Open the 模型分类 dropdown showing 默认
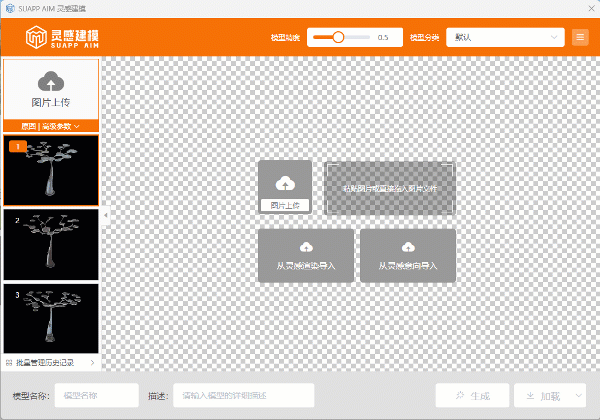The width and height of the screenshot is (600, 420). point(505,37)
